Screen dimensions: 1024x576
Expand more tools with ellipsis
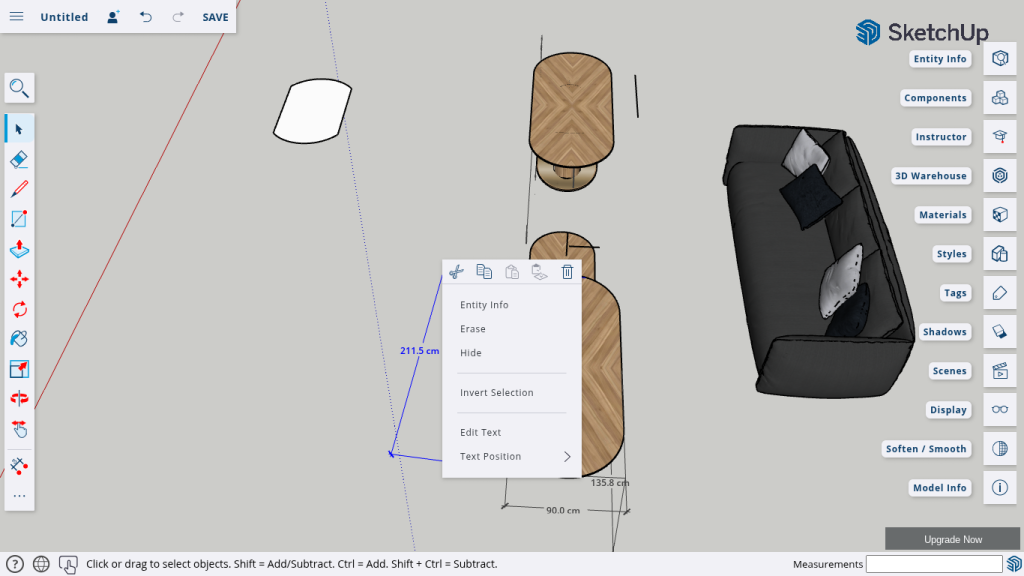click(x=19, y=496)
